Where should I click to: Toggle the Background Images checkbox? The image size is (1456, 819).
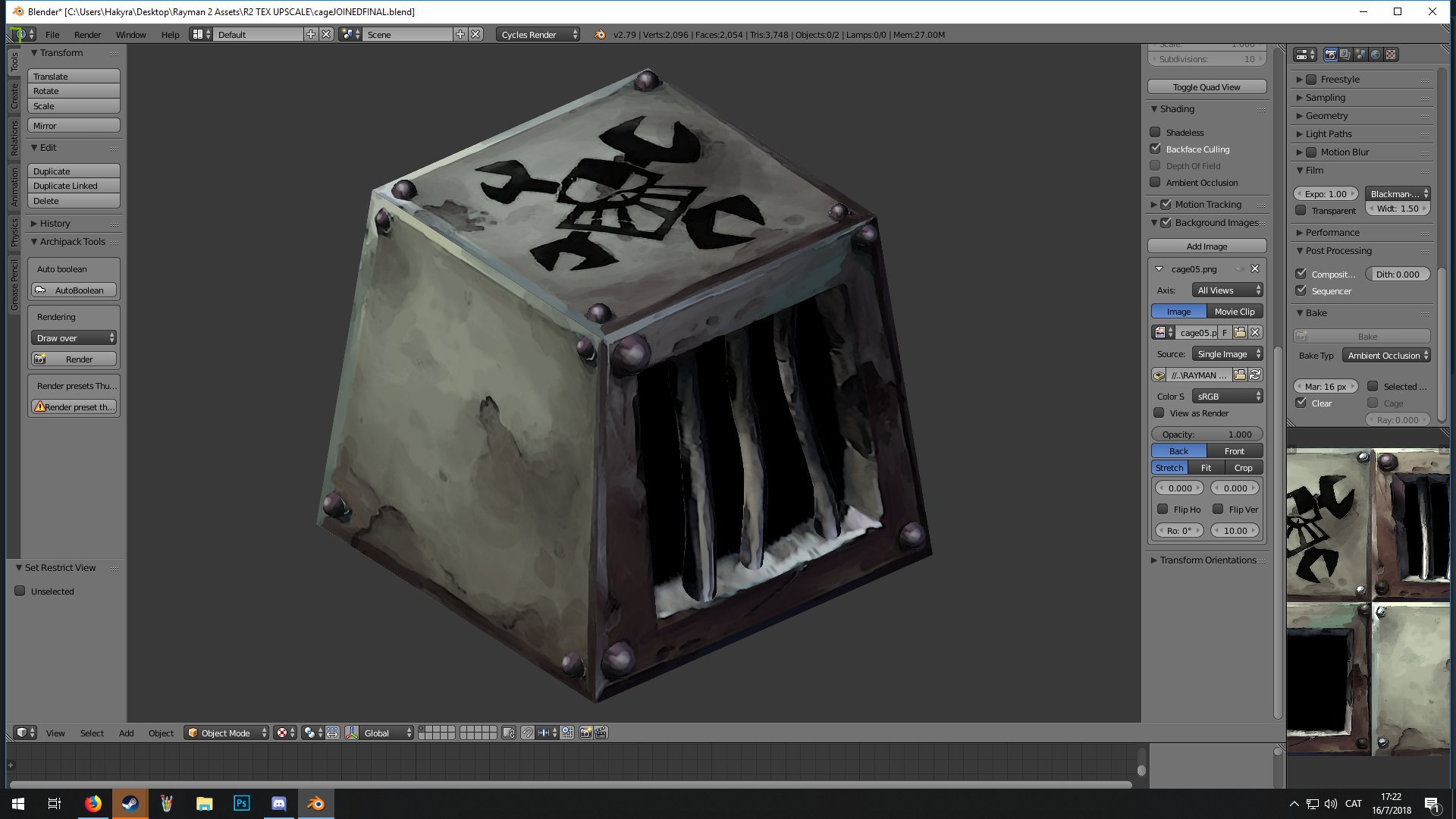tap(1166, 222)
